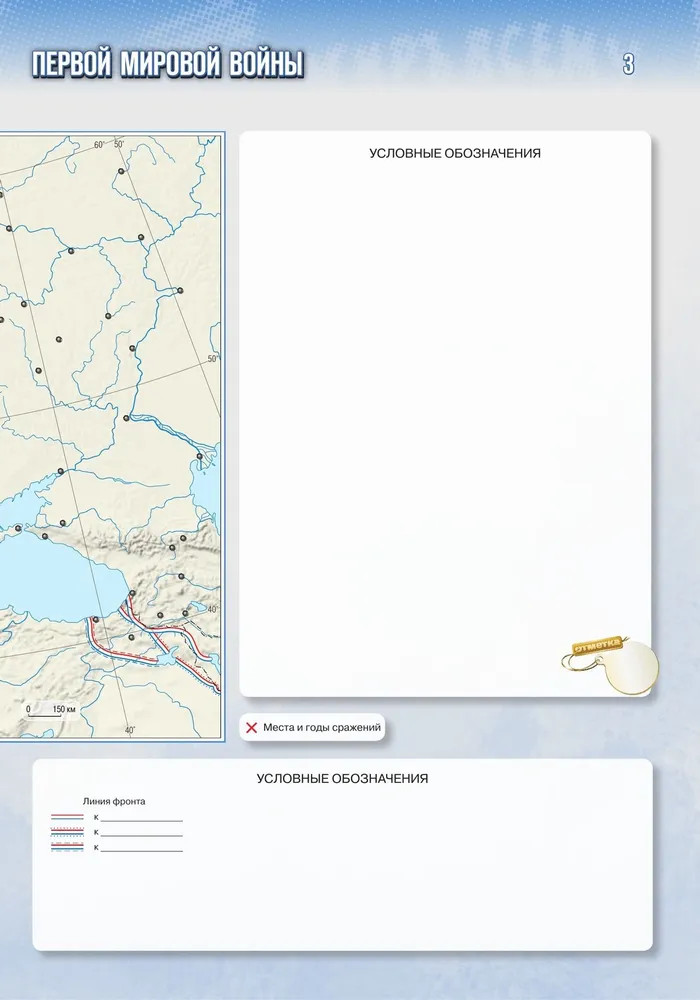
Task: Click the red X battle marker icon
Action: tap(251, 727)
